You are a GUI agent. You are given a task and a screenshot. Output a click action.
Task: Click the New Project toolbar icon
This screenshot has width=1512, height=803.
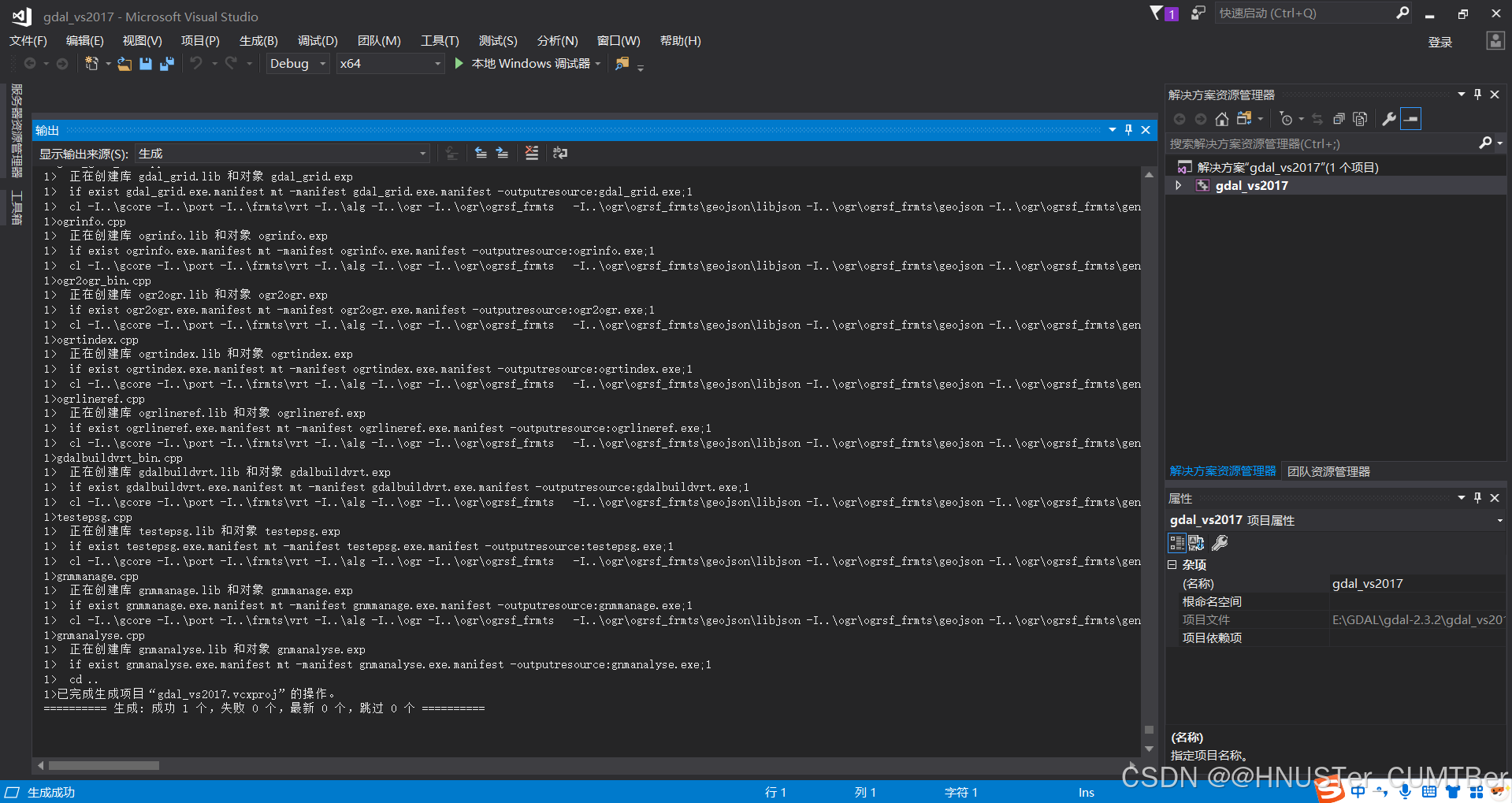91,64
